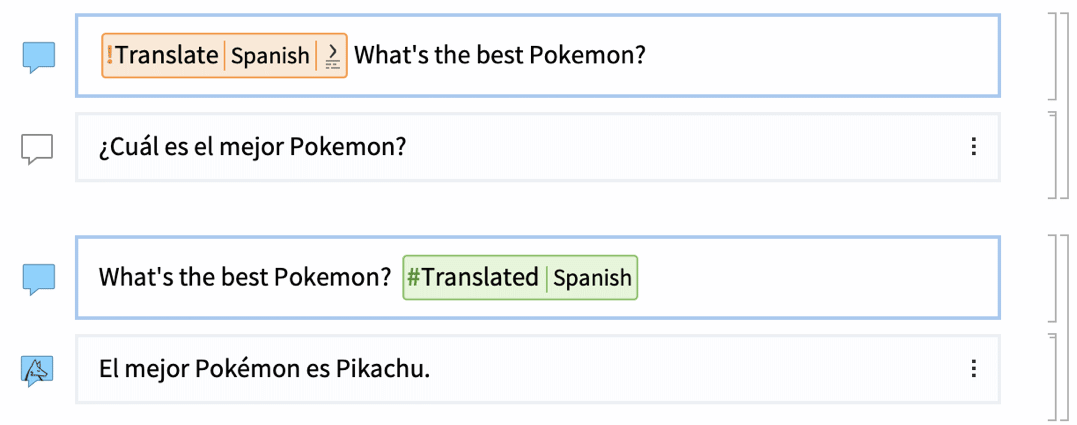This screenshot has width=1077, height=425.
Task: Click the blue chat input icon beside Translate cell
Action: point(38,57)
